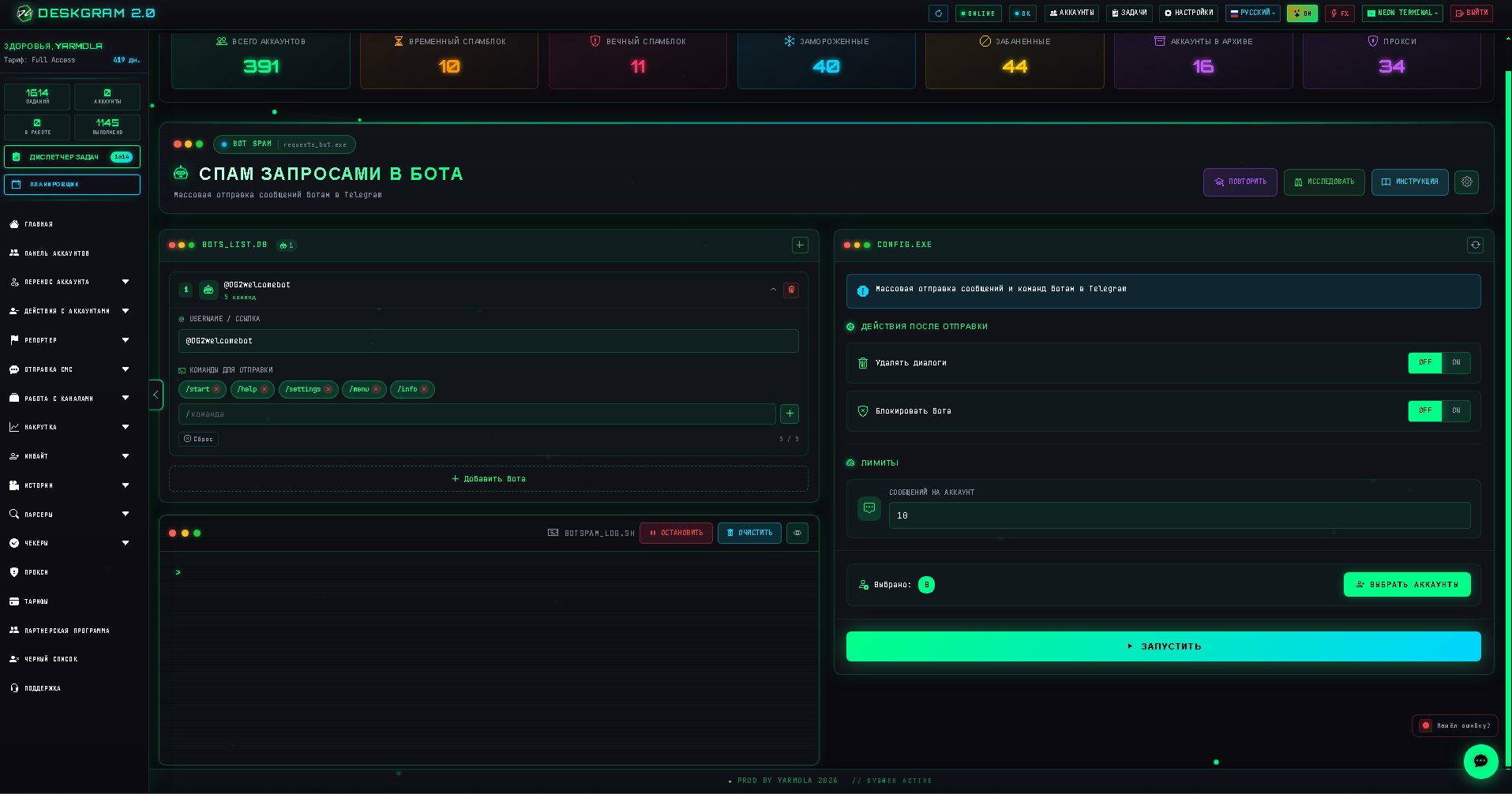Remove the /menu command tag
The height and width of the screenshot is (794, 1512).
pos(376,389)
